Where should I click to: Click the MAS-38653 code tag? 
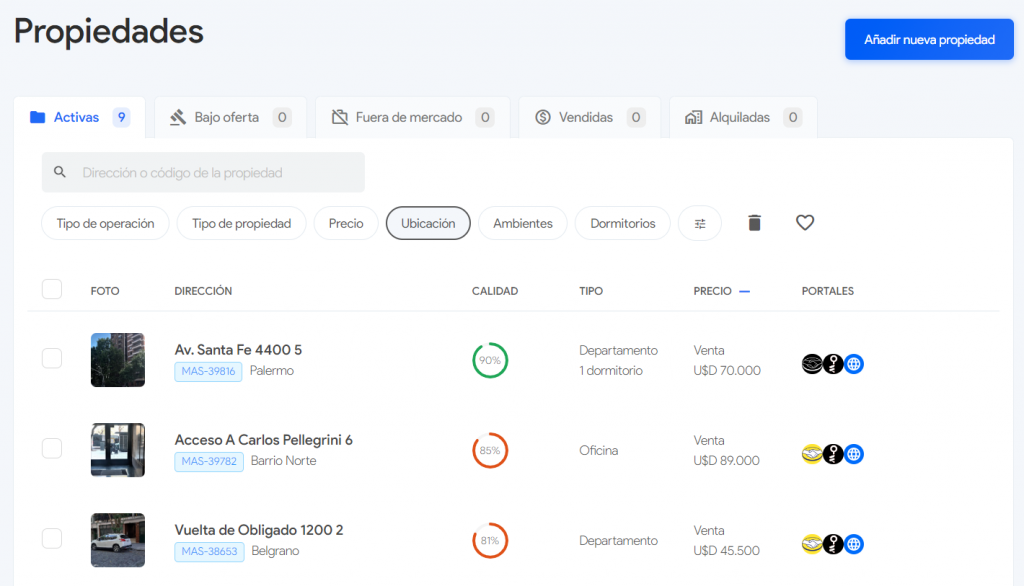[x=209, y=551]
